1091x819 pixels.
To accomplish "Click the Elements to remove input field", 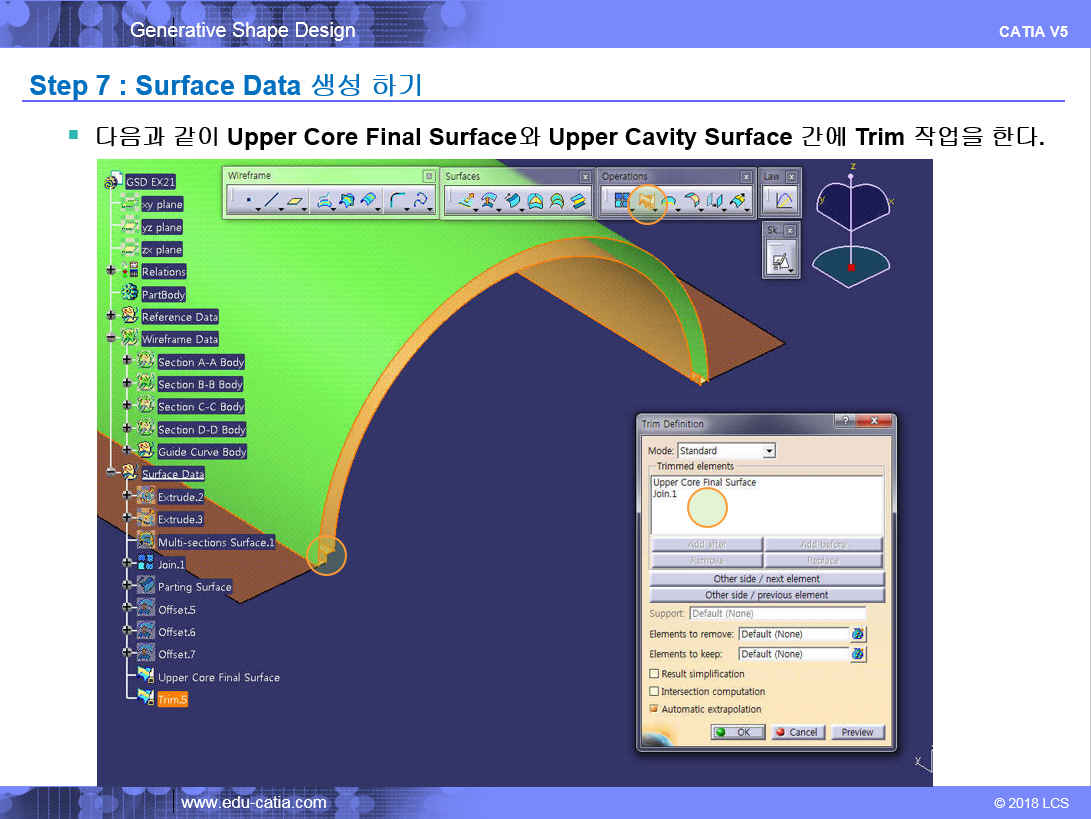I will coord(792,634).
